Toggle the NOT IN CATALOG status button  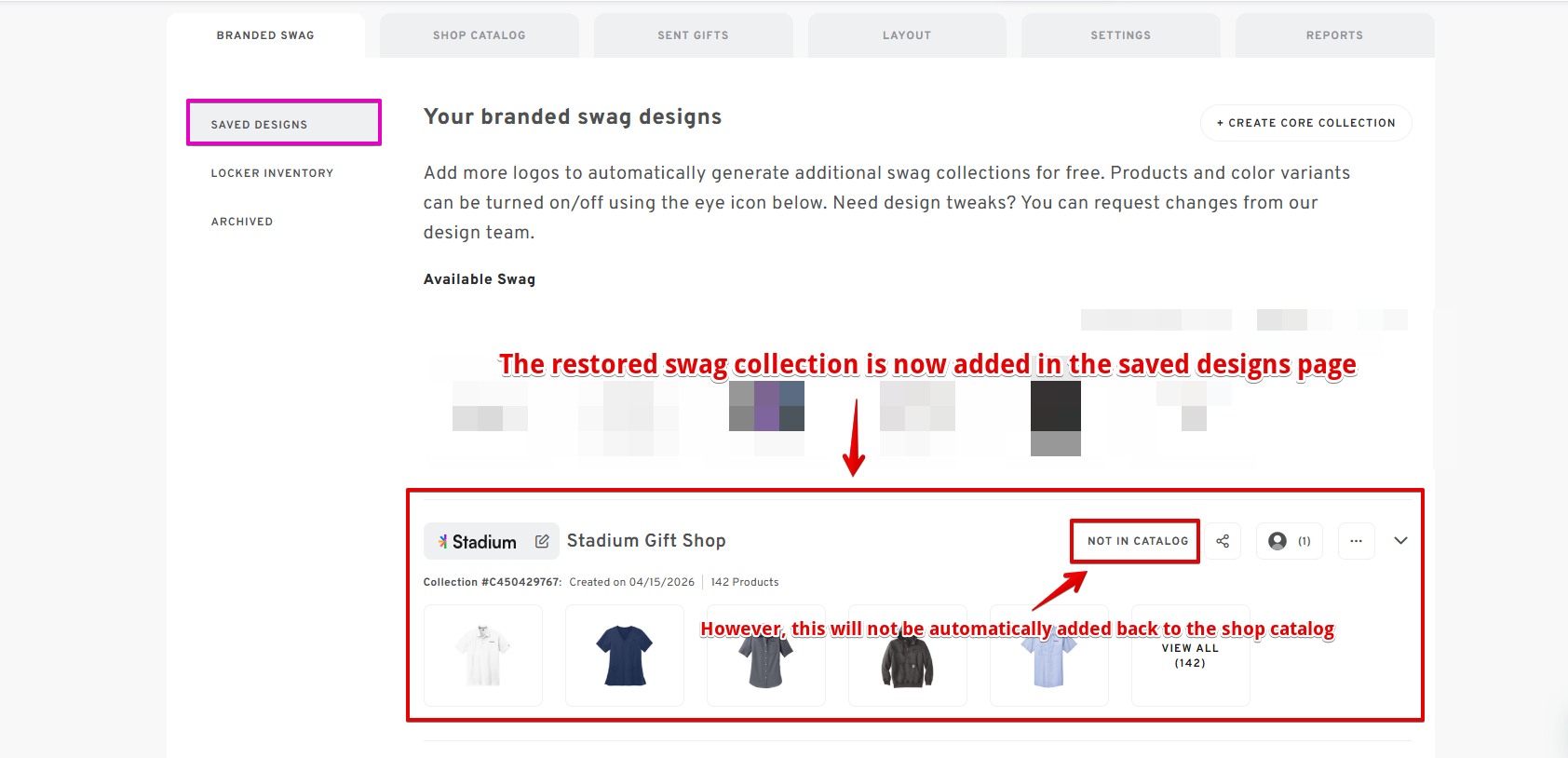(x=1137, y=541)
